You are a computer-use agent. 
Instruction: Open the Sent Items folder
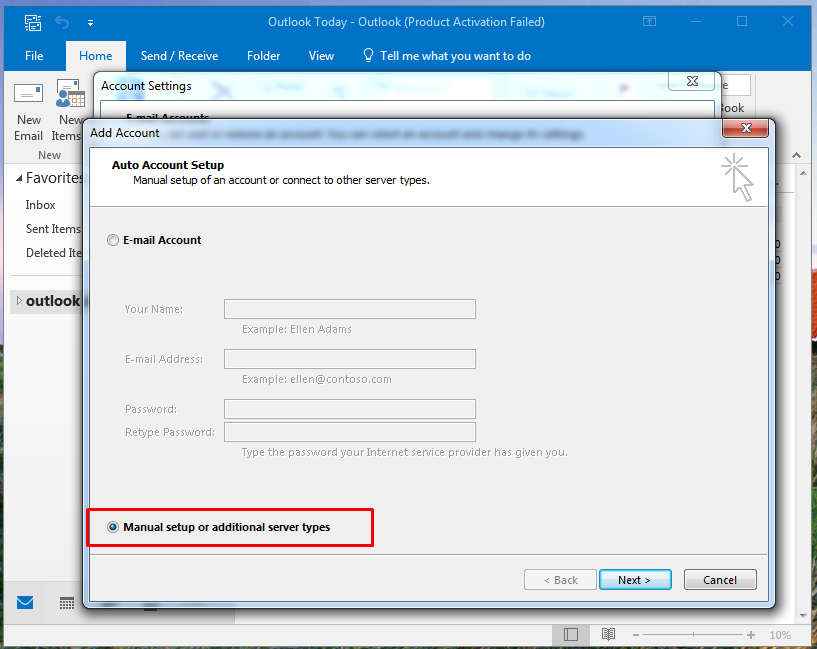coord(54,229)
